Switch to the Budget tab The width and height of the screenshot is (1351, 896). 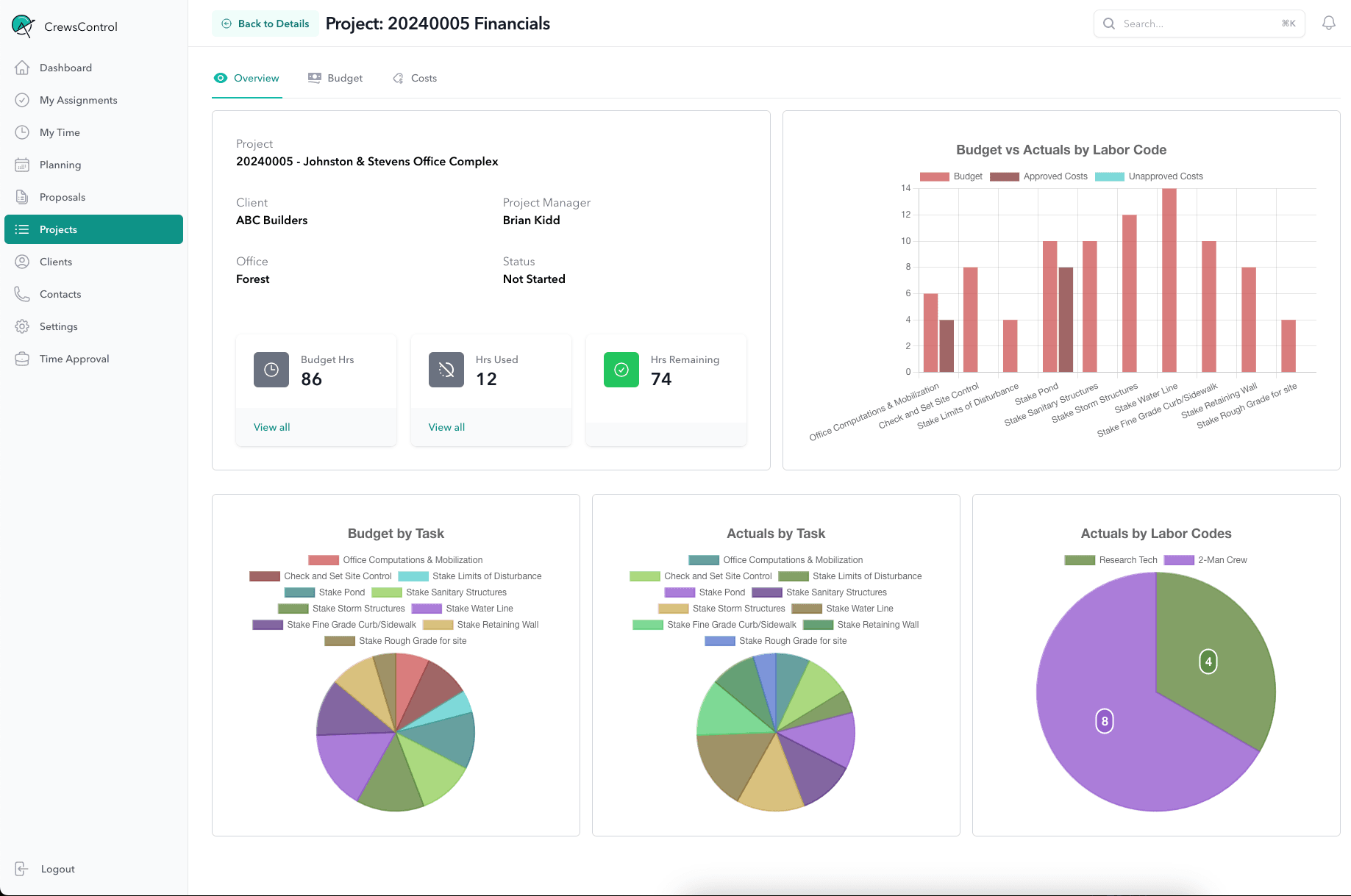click(x=335, y=78)
